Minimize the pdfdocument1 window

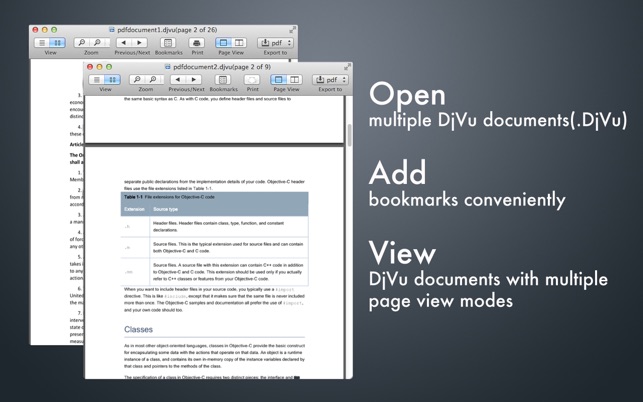[45, 30]
